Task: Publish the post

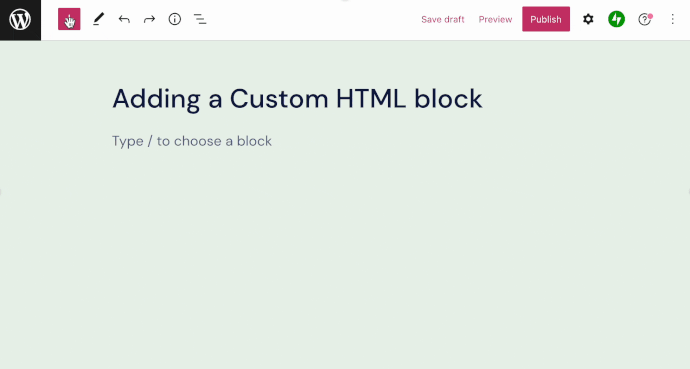Action: [546, 19]
